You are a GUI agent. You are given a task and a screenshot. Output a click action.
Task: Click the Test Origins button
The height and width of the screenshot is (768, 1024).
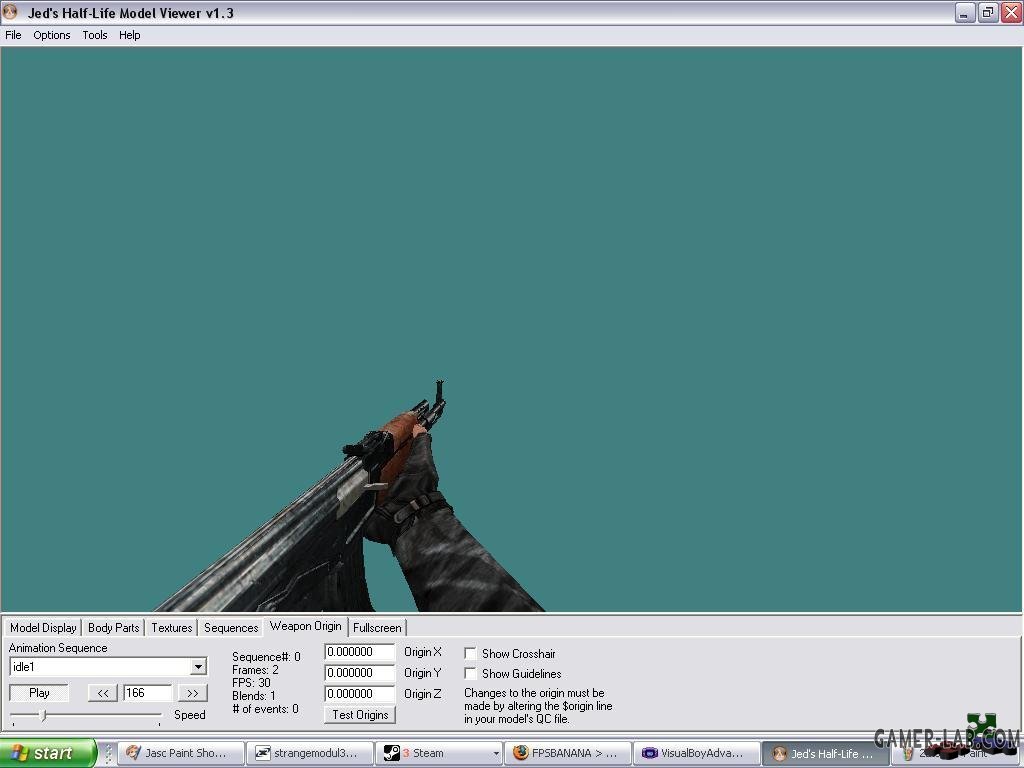click(x=360, y=715)
